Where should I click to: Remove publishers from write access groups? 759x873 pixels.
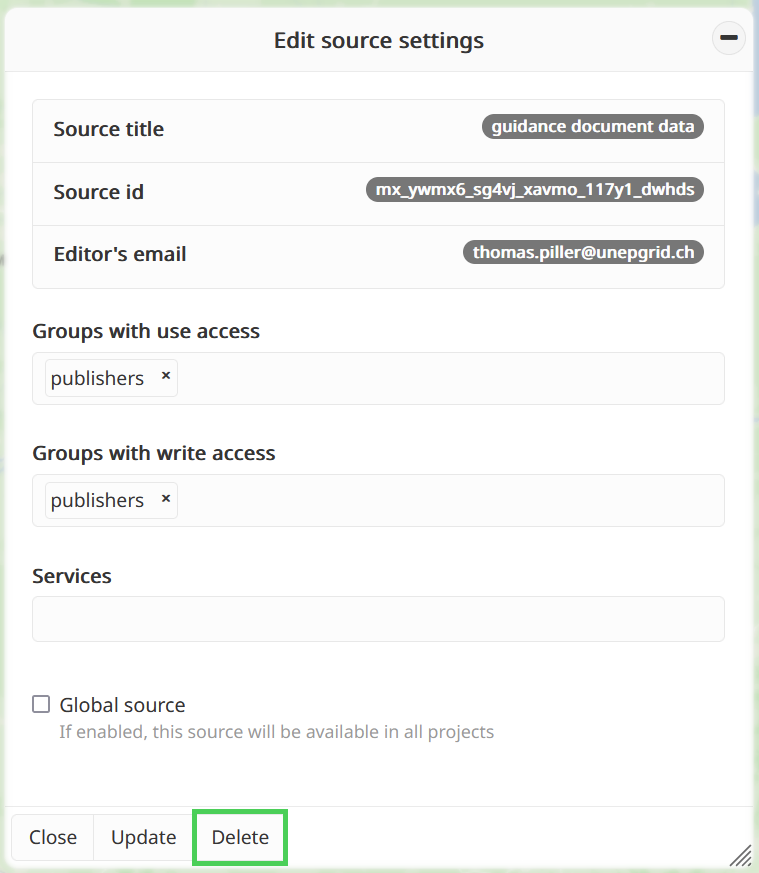click(x=166, y=498)
